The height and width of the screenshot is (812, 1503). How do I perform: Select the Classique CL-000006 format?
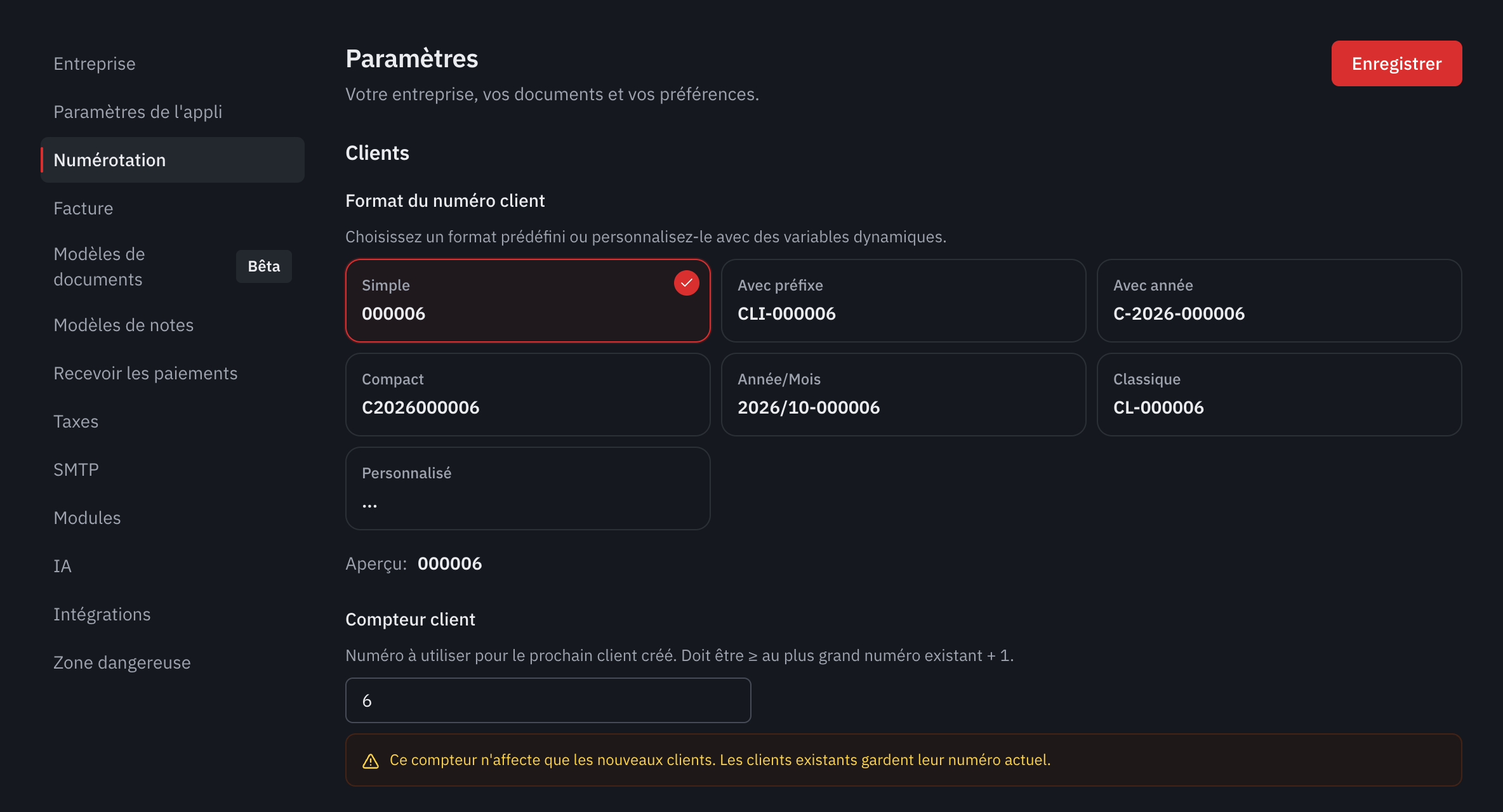point(1279,394)
